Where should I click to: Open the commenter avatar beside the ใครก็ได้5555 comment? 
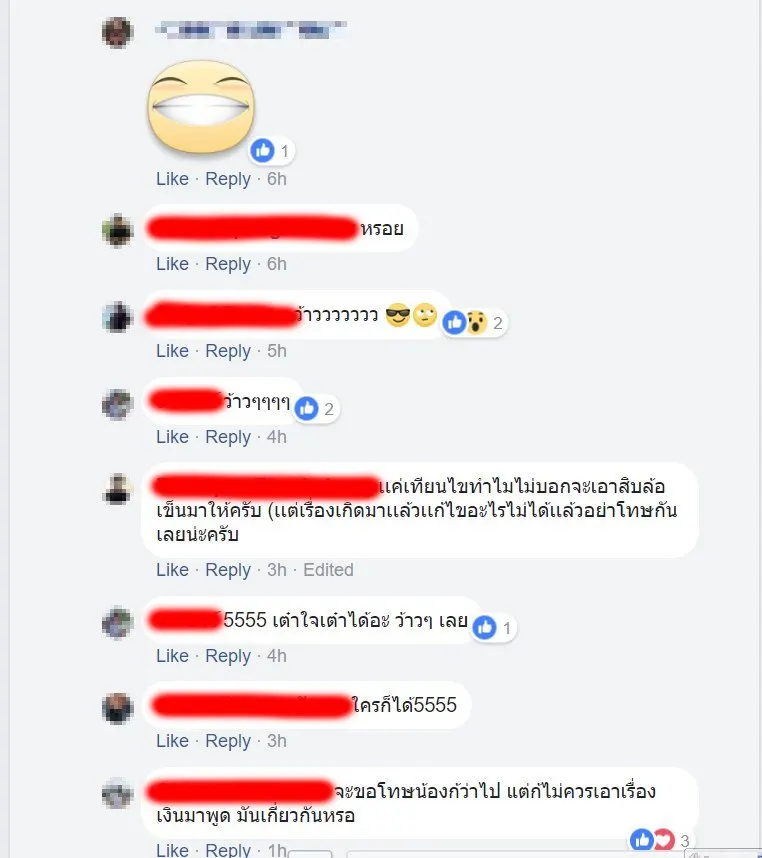coord(118,708)
